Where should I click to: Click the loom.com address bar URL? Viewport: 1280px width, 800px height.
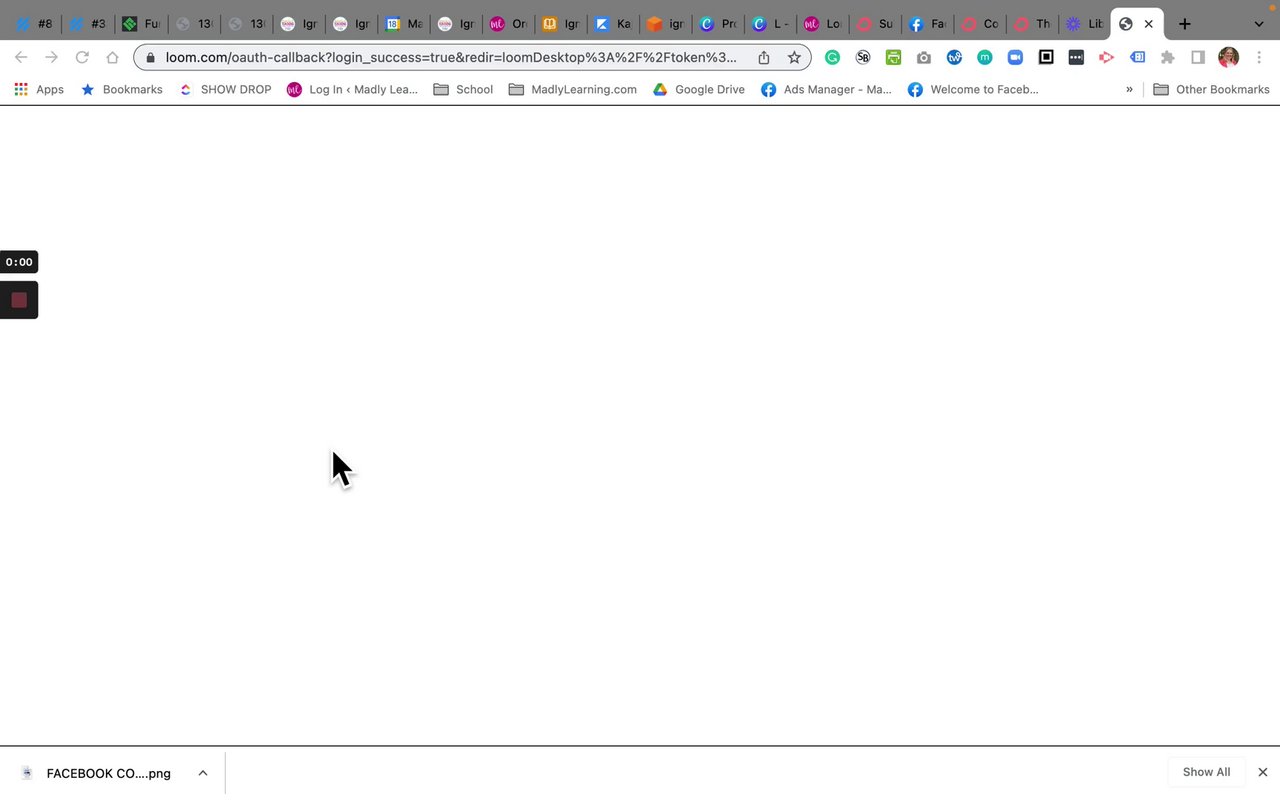point(451,58)
